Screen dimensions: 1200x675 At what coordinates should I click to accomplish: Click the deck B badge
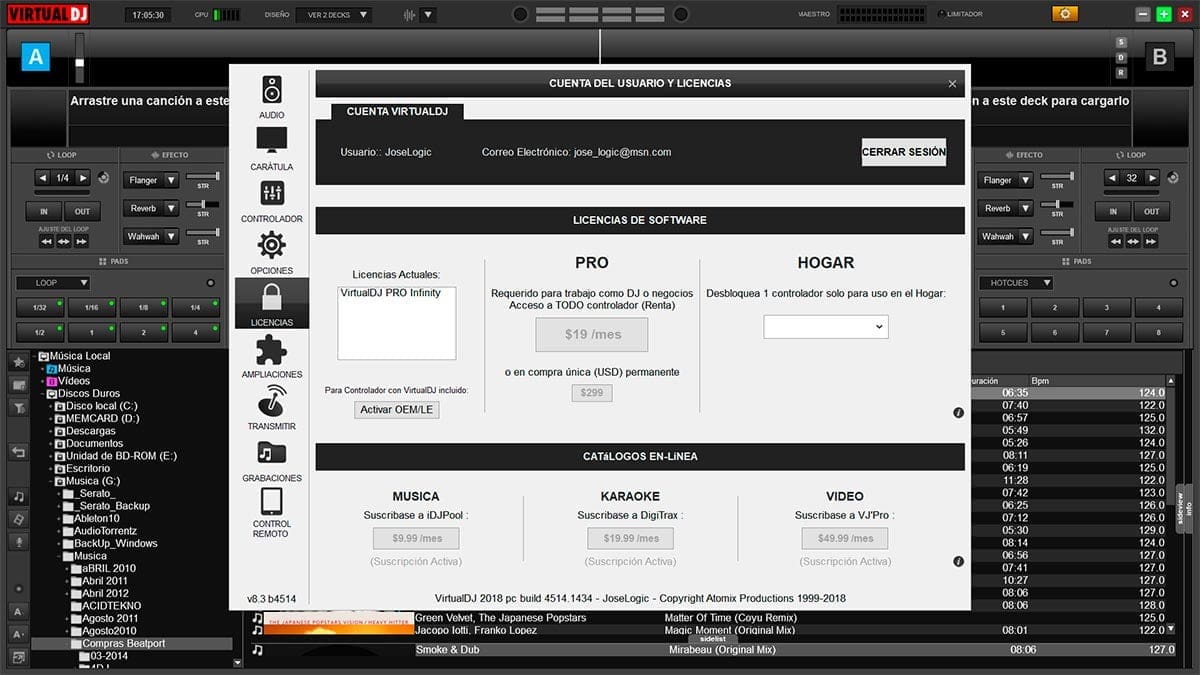click(x=1160, y=58)
